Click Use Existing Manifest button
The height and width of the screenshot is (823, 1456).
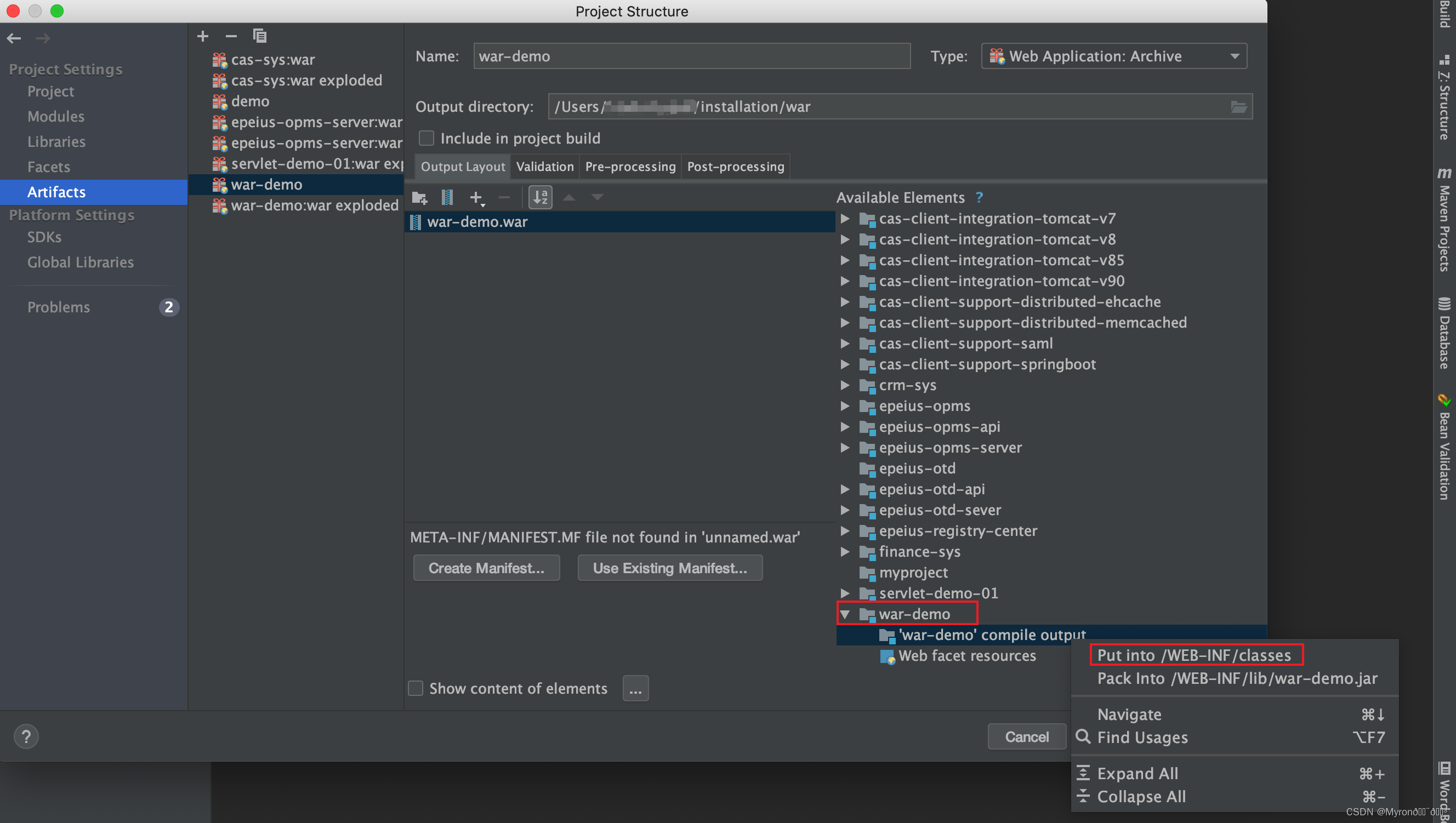click(x=669, y=568)
